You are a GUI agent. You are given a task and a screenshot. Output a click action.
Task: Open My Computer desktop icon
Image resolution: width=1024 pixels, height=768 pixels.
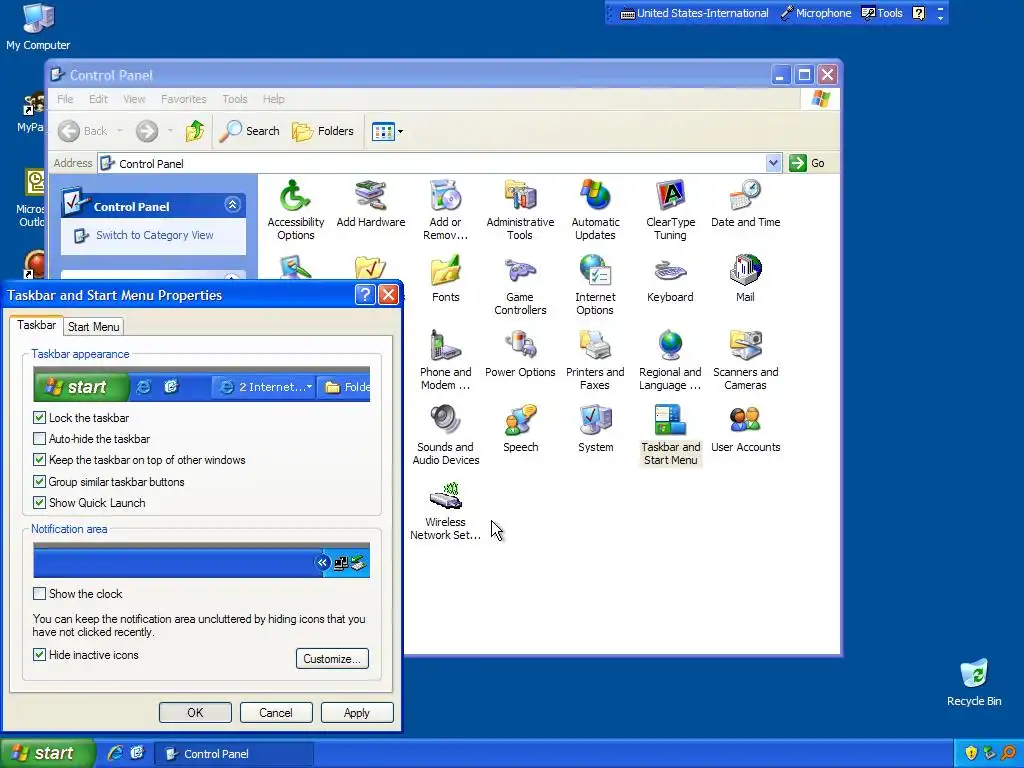coord(38,27)
